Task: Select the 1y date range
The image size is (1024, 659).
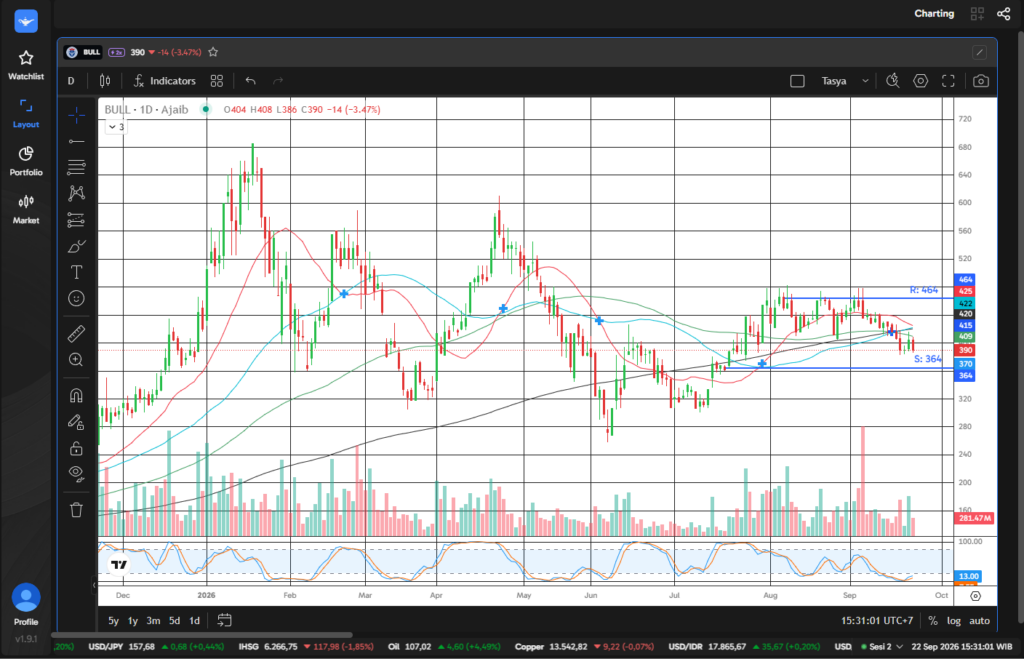Action: click(133, 620)
